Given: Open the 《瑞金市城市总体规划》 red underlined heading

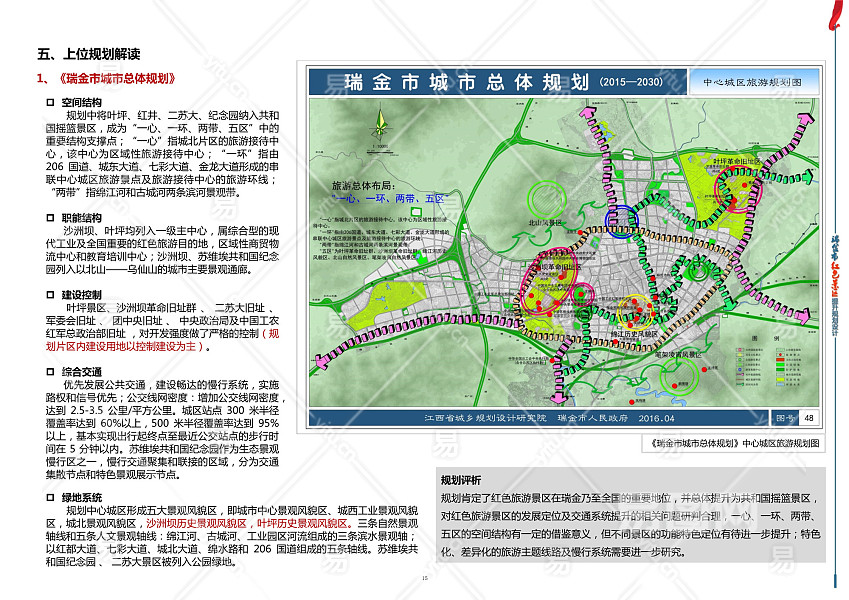Looking at the screenshot, I should tap(117, 79).
